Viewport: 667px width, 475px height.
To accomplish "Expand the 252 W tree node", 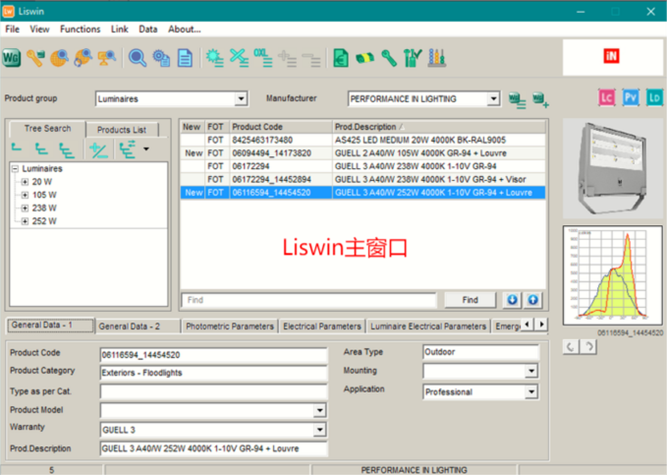I will click(25, 221).
